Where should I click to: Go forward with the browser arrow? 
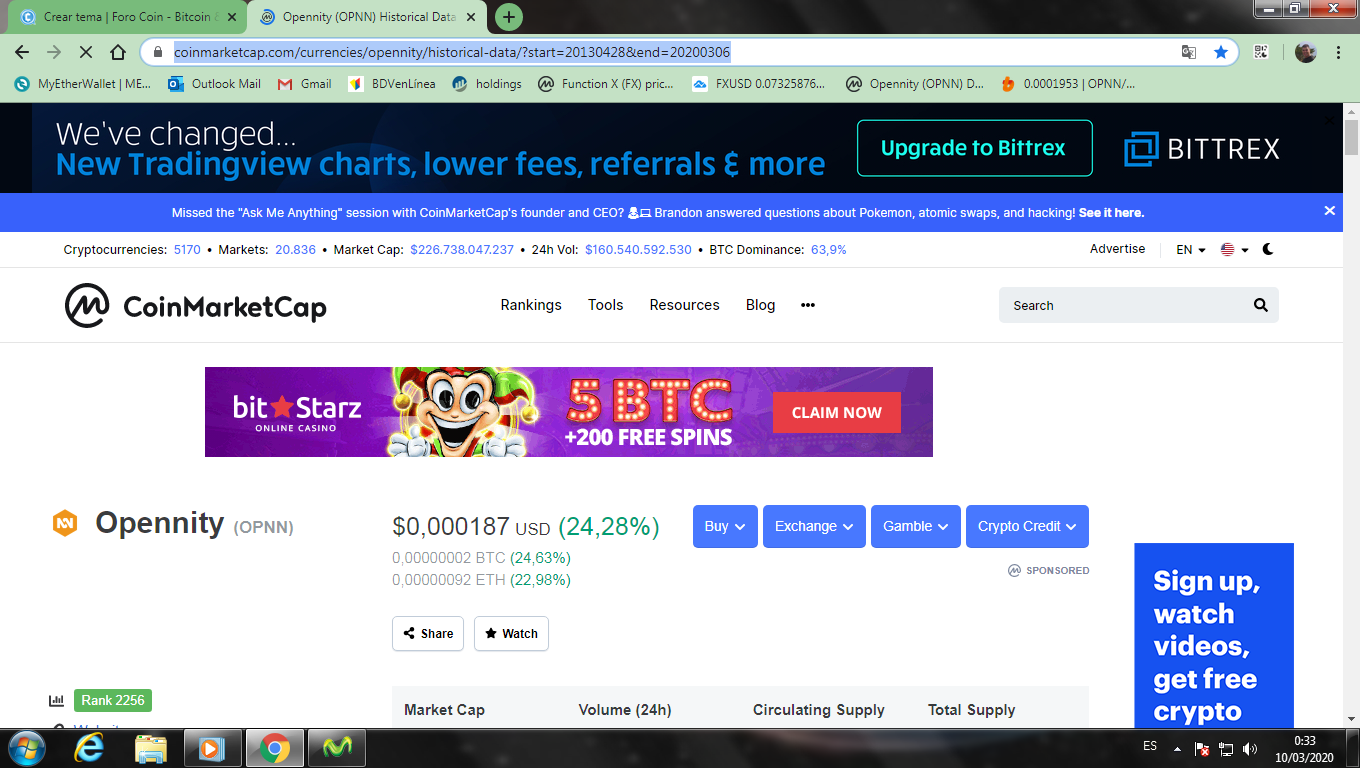54,52
